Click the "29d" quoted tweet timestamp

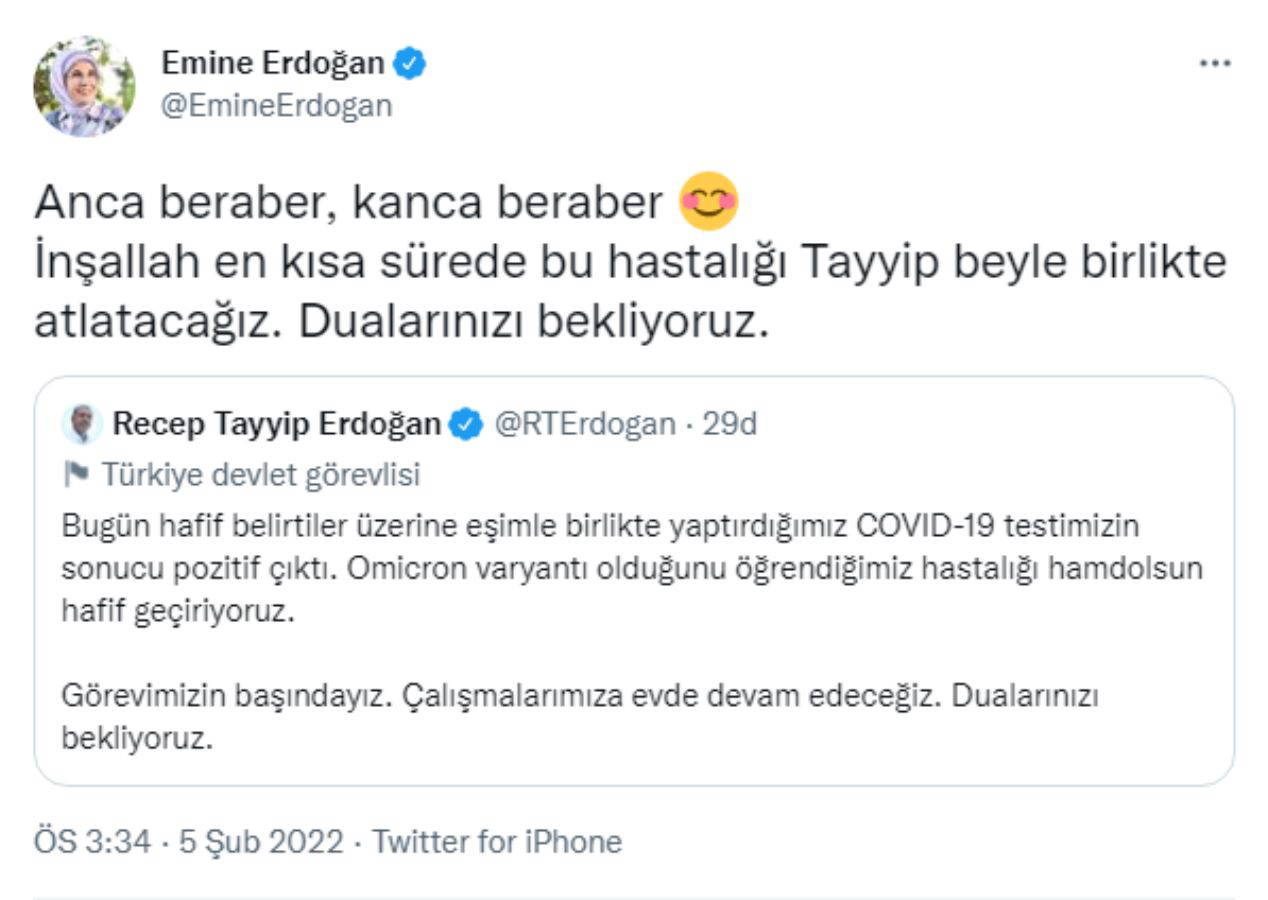(729, 424)
